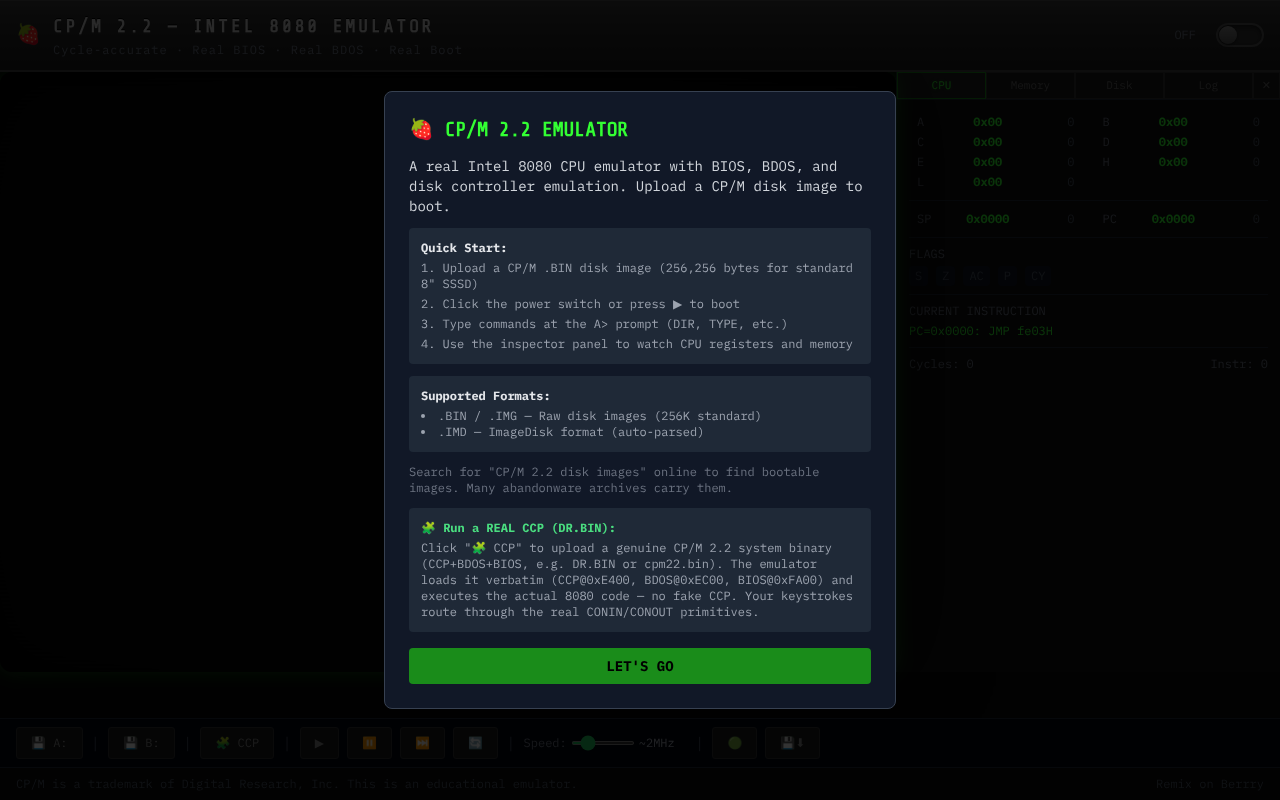Click the 'Run a REAL CCP (DR.BIN):' heading

coord(518,528)
